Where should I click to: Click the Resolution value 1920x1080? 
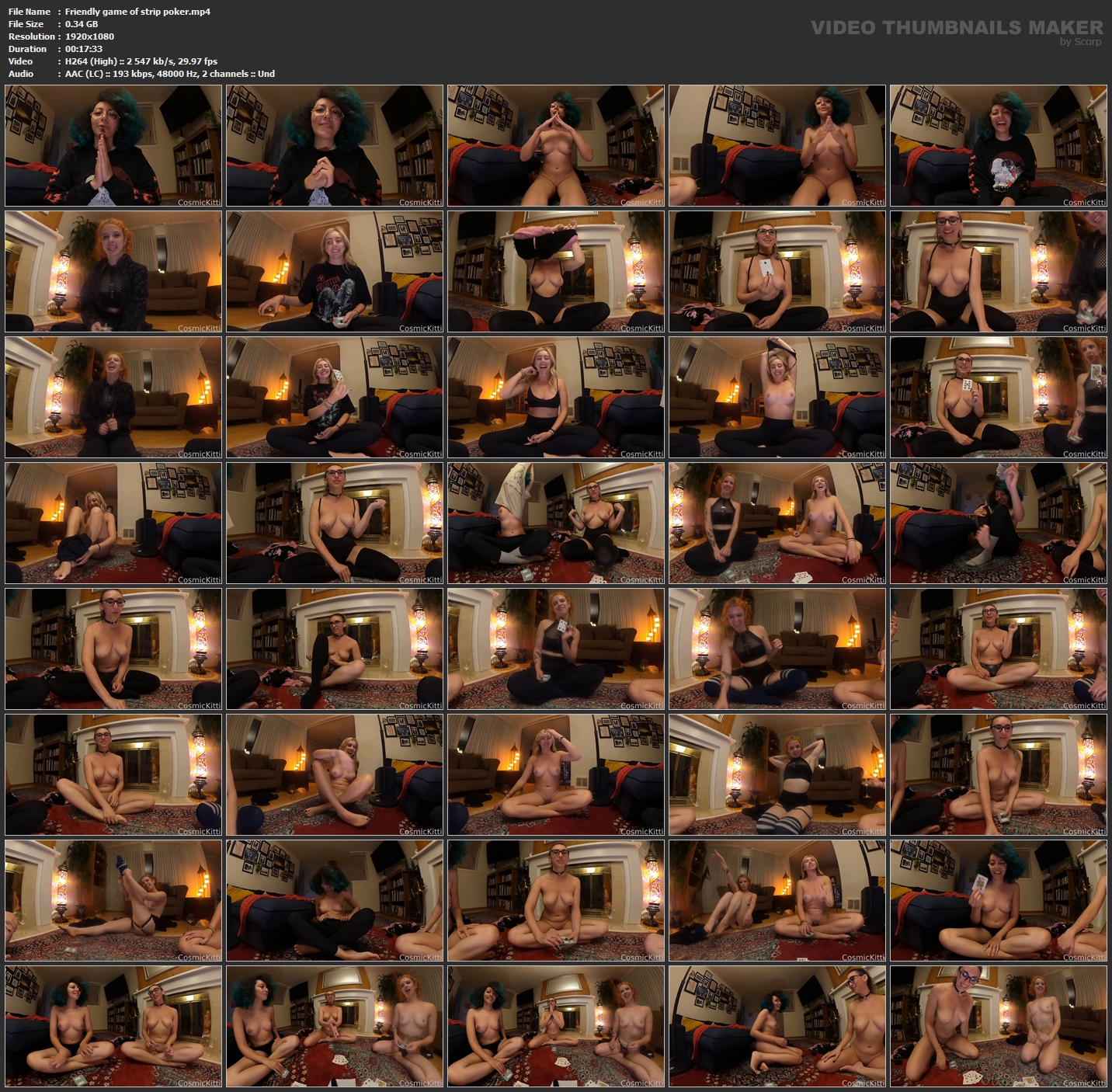click(89, 37)
